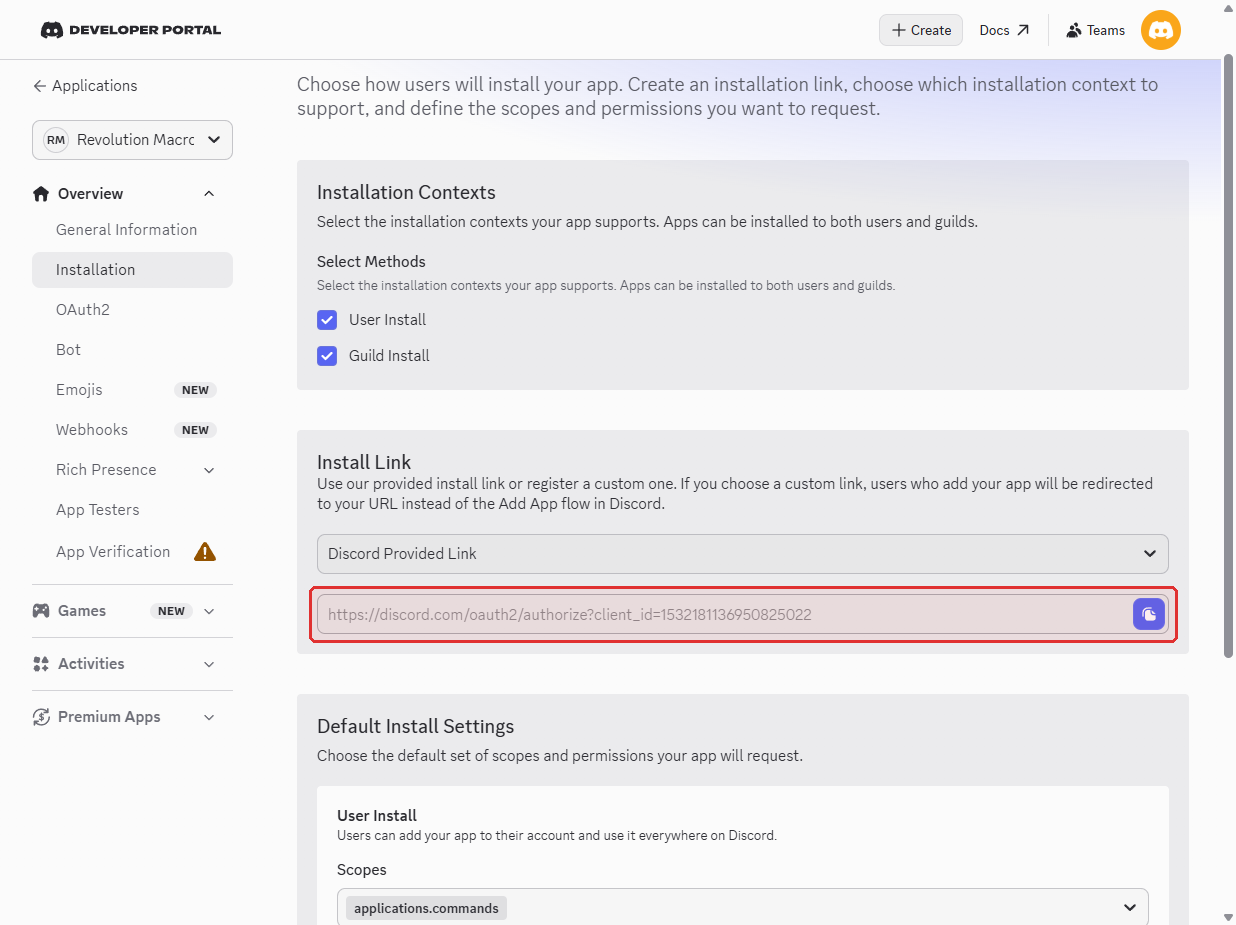Viewport: 1236px width, 925px height.
Task: Open the Revolution Macro application dropdown
Action: (x=132, y=140)
